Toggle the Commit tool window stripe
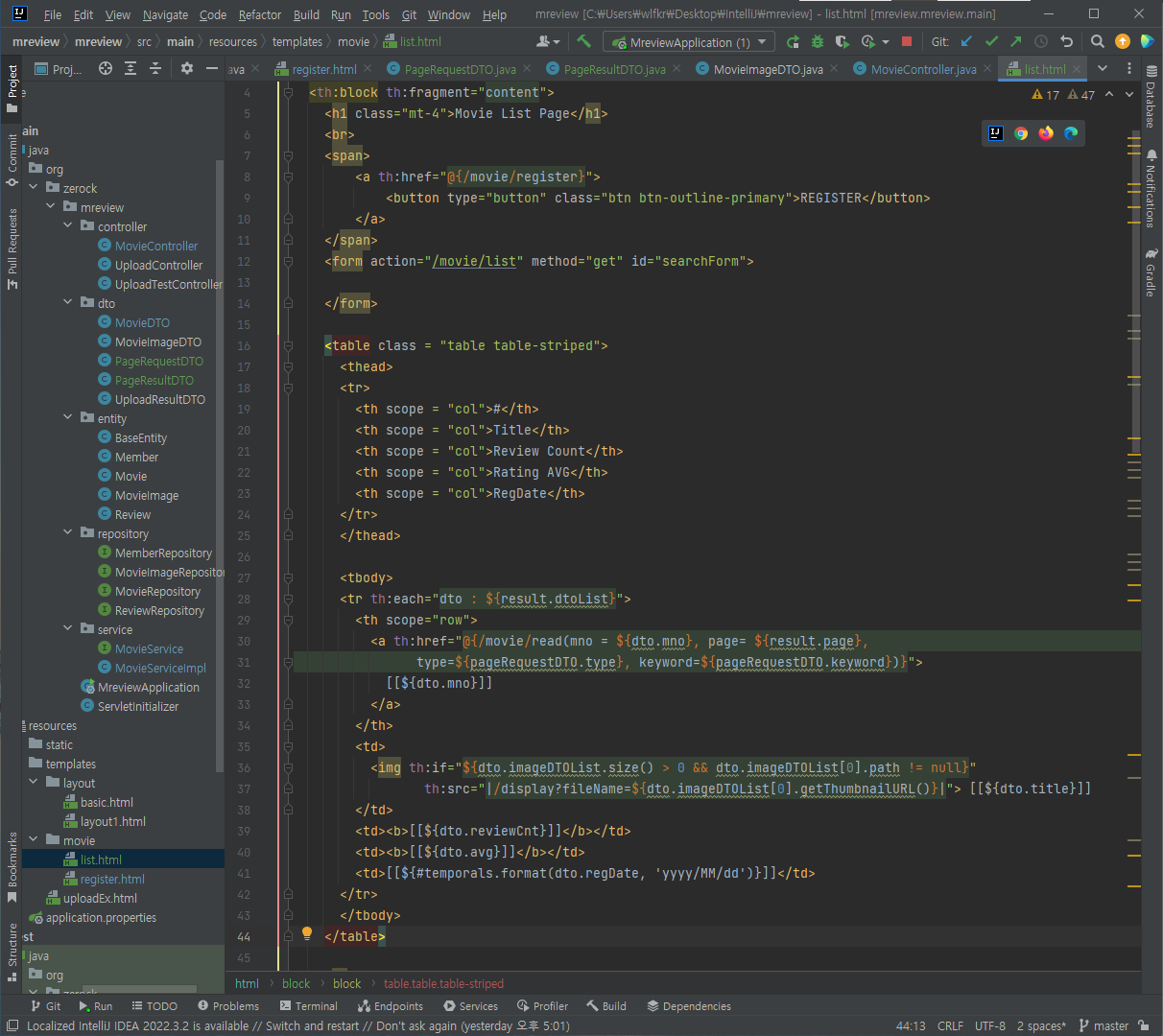Screen dimensions: 1163x1036 pos(12,160)
